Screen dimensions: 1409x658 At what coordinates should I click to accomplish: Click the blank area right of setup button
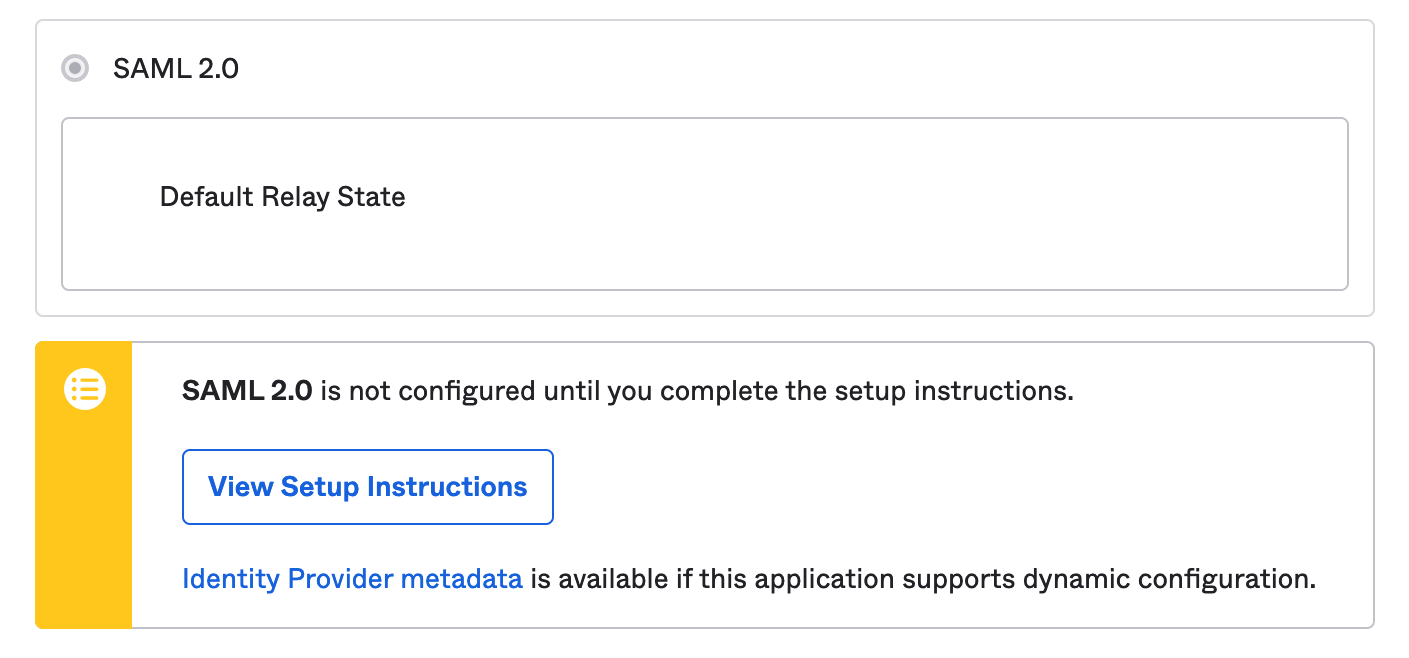(900, 487)
